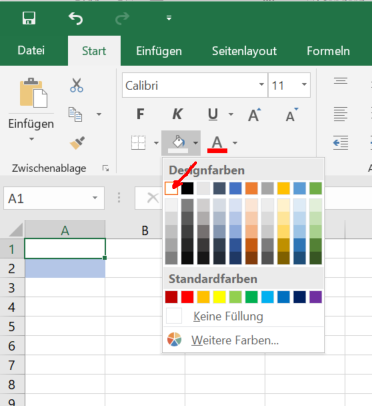Increase font size with larger A icon
The image size is (372, 406).
[254, 115]
